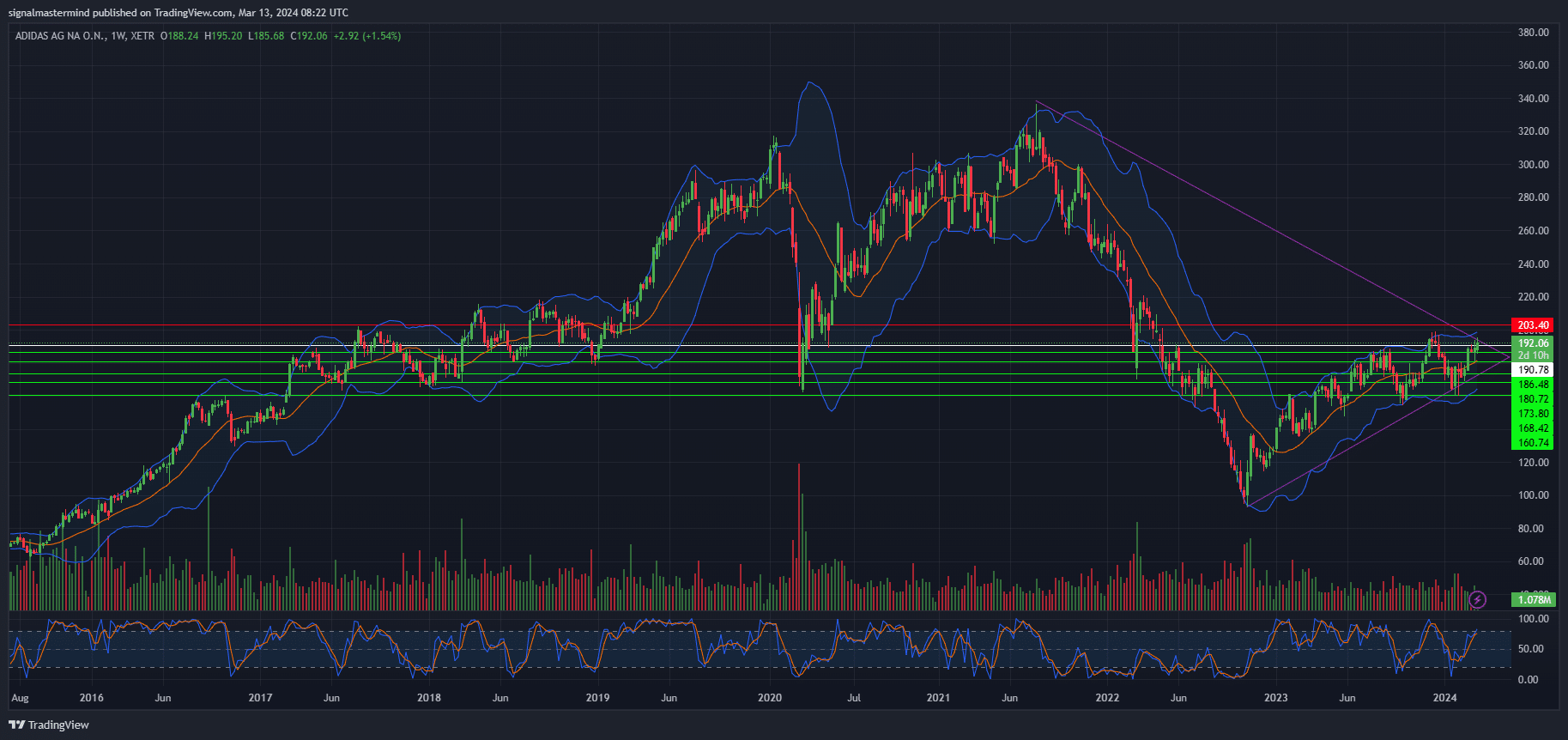Select the high value H195.20
This screenshot has height=740, width=1568.
pyautogui.click(x=223, y=36)
